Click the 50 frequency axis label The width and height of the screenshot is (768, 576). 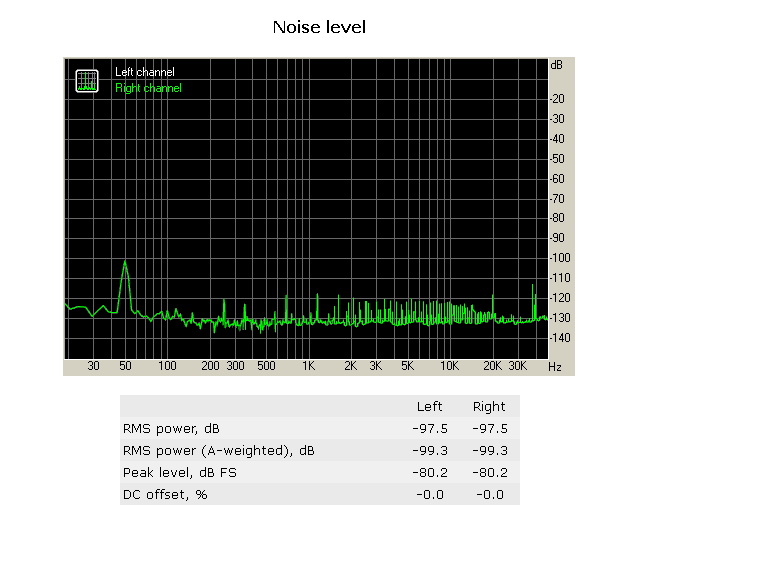[x=125, y=366]
